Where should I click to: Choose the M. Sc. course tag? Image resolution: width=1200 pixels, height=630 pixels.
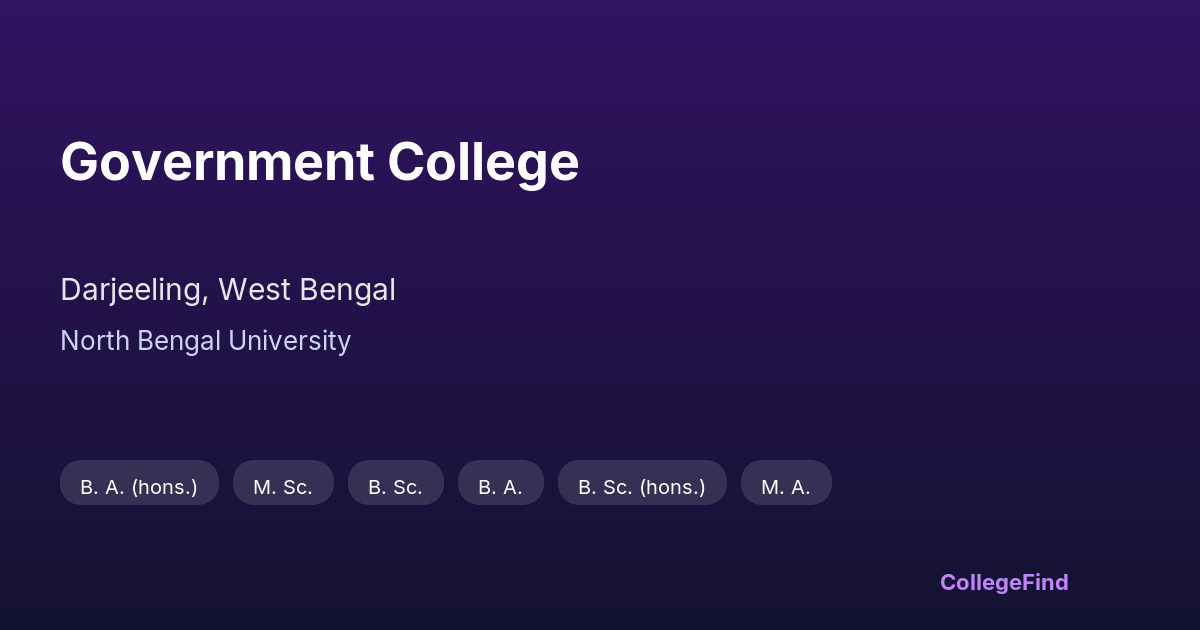[x=283, y=487]
